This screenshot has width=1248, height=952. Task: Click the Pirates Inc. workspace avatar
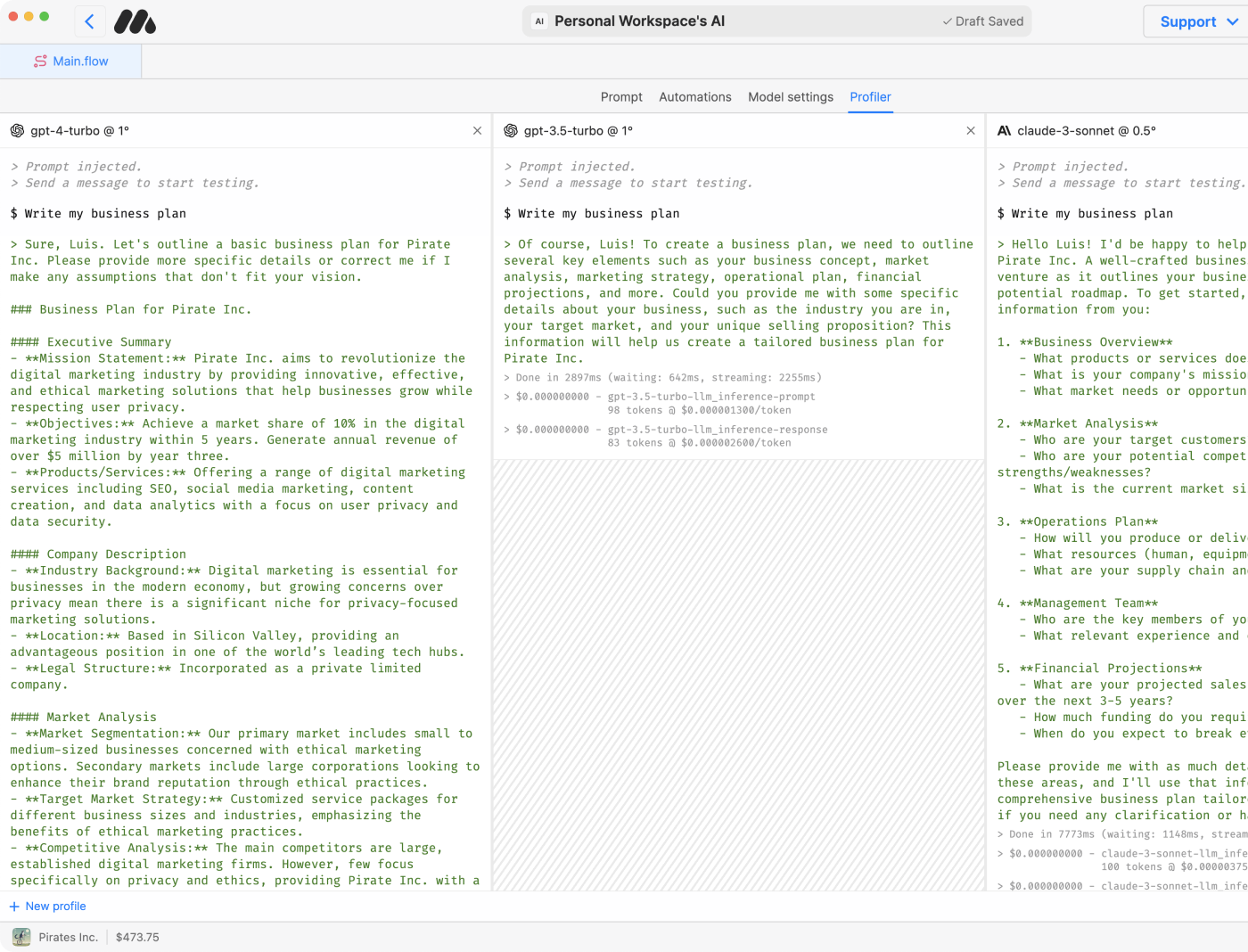(x=21, y=937)
